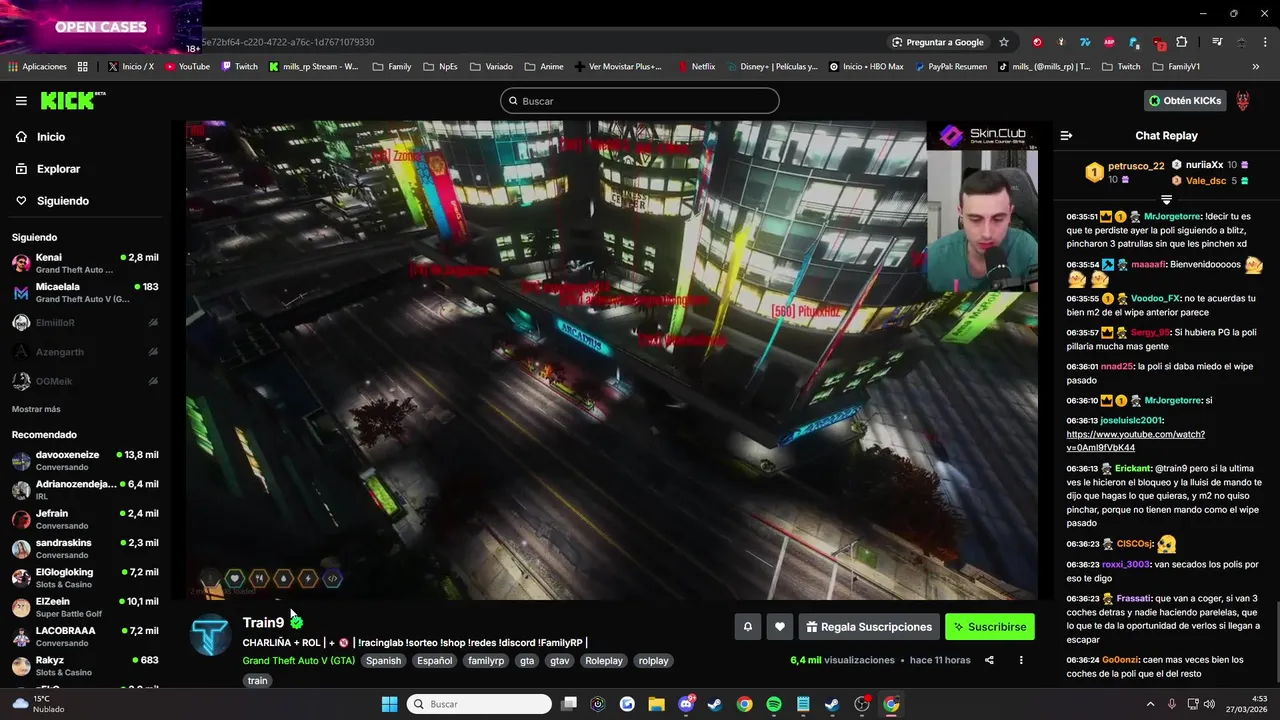1280x720 pixels.
Task: Open the Twitch bookmark with purple icon
Action: pos(239,67)
